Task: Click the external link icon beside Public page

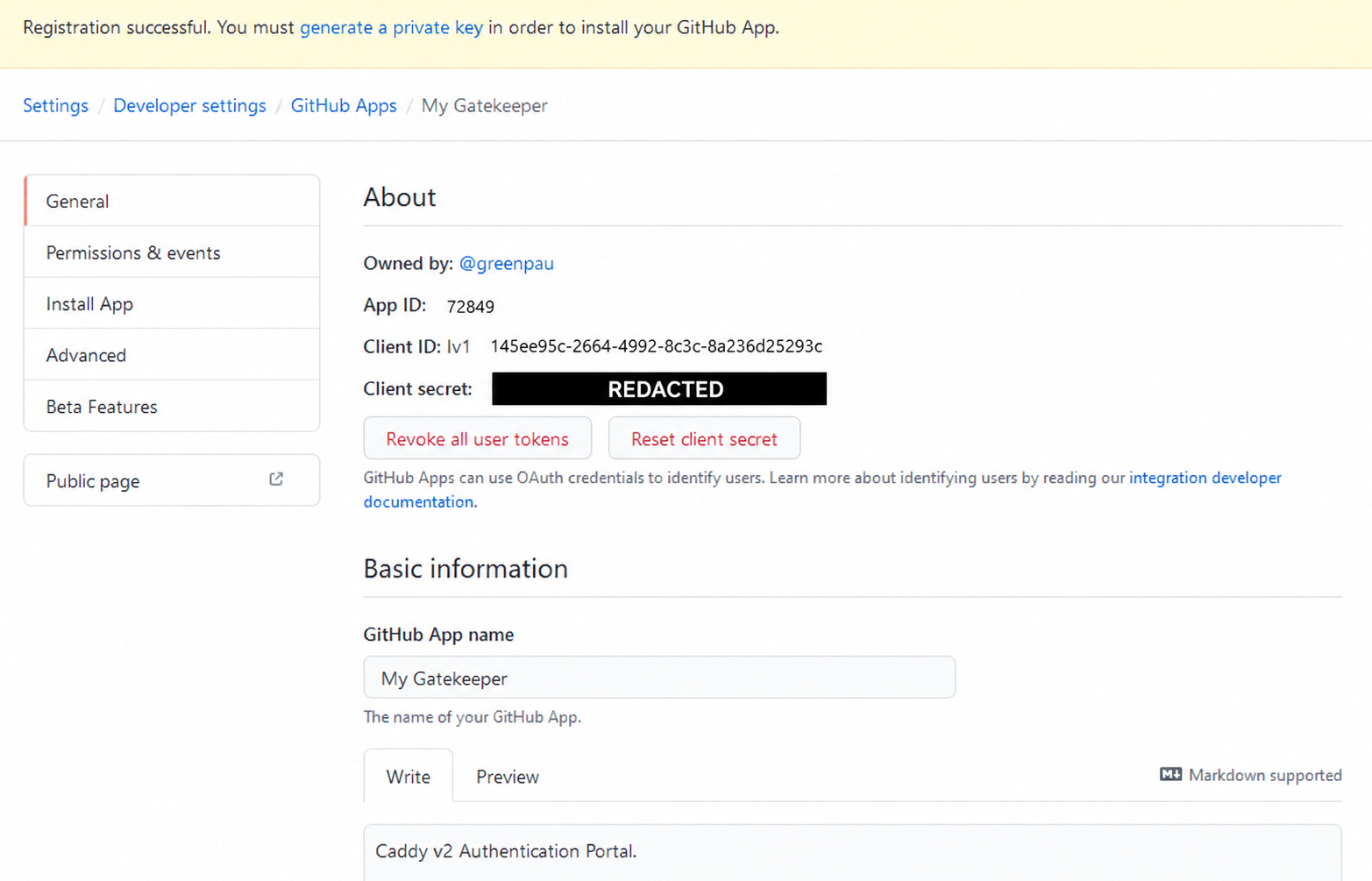Action: click(x=276, y=480)
